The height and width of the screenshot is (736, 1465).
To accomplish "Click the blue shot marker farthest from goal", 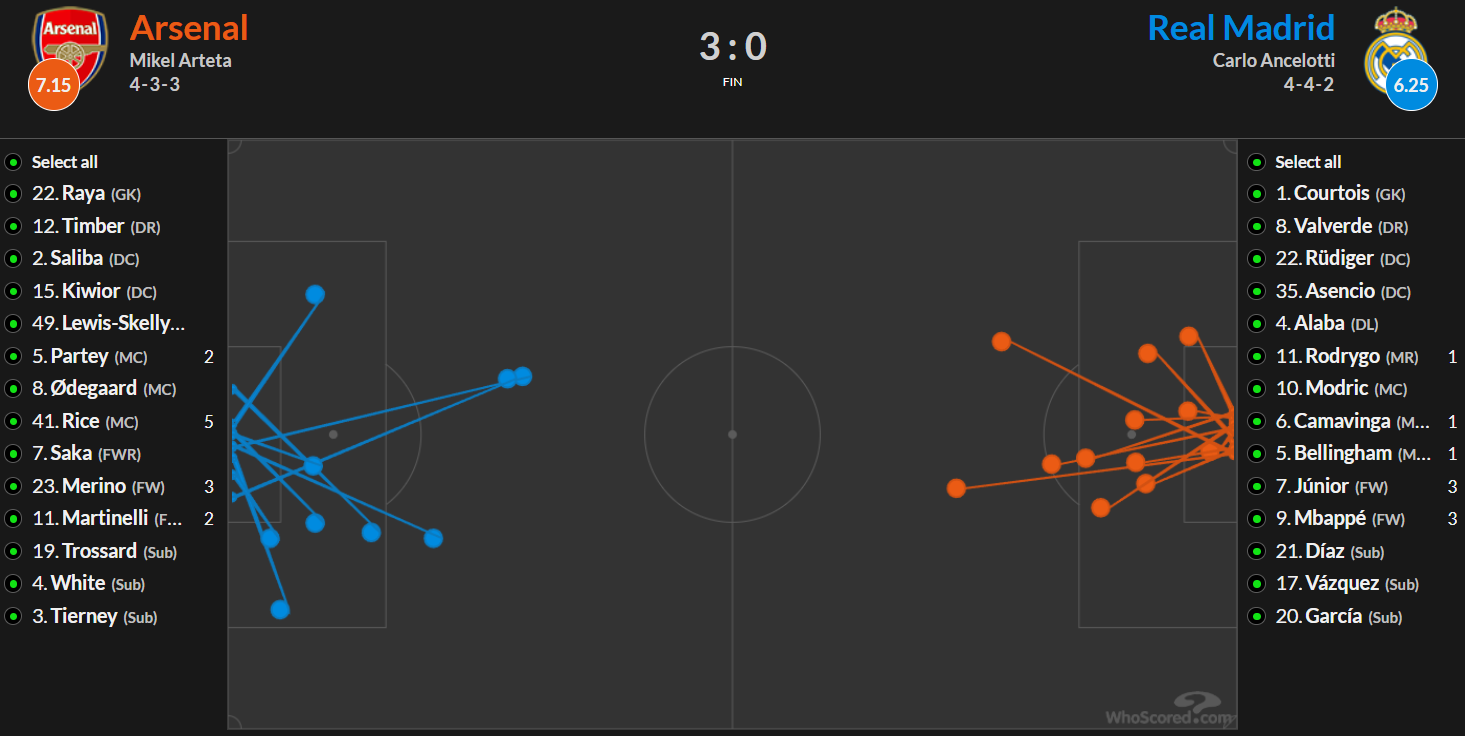I will 522,376.
